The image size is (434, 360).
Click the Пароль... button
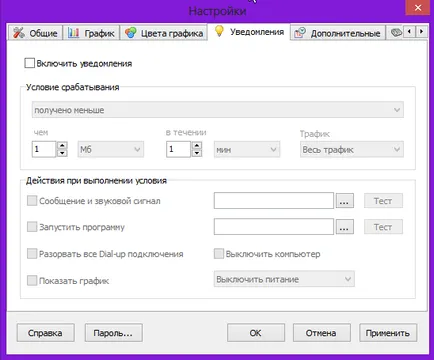[113, 333]
